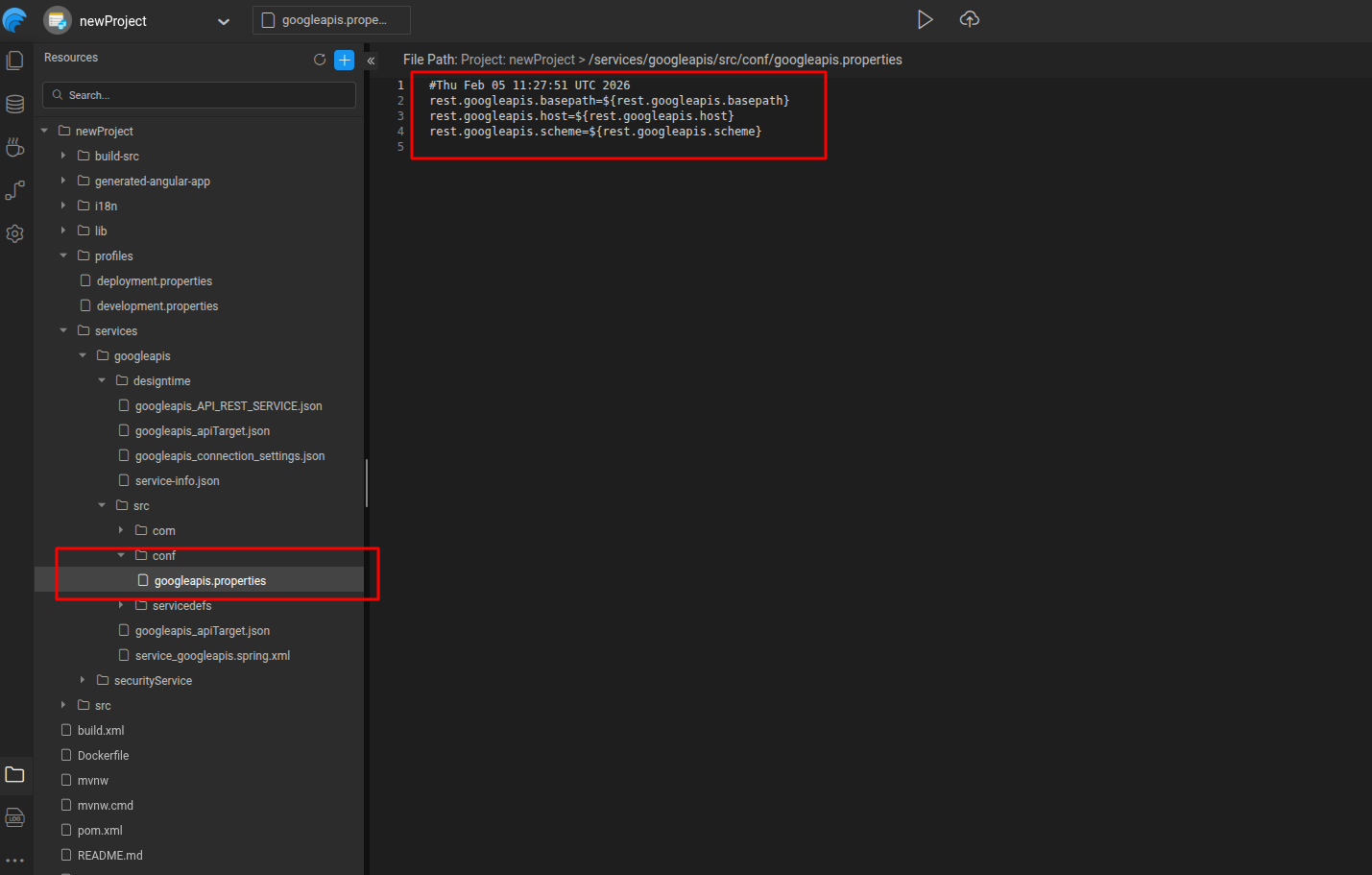Open the settings gear in sidebar
This screenshot has height=875, width=1372.
click(15, 233)
